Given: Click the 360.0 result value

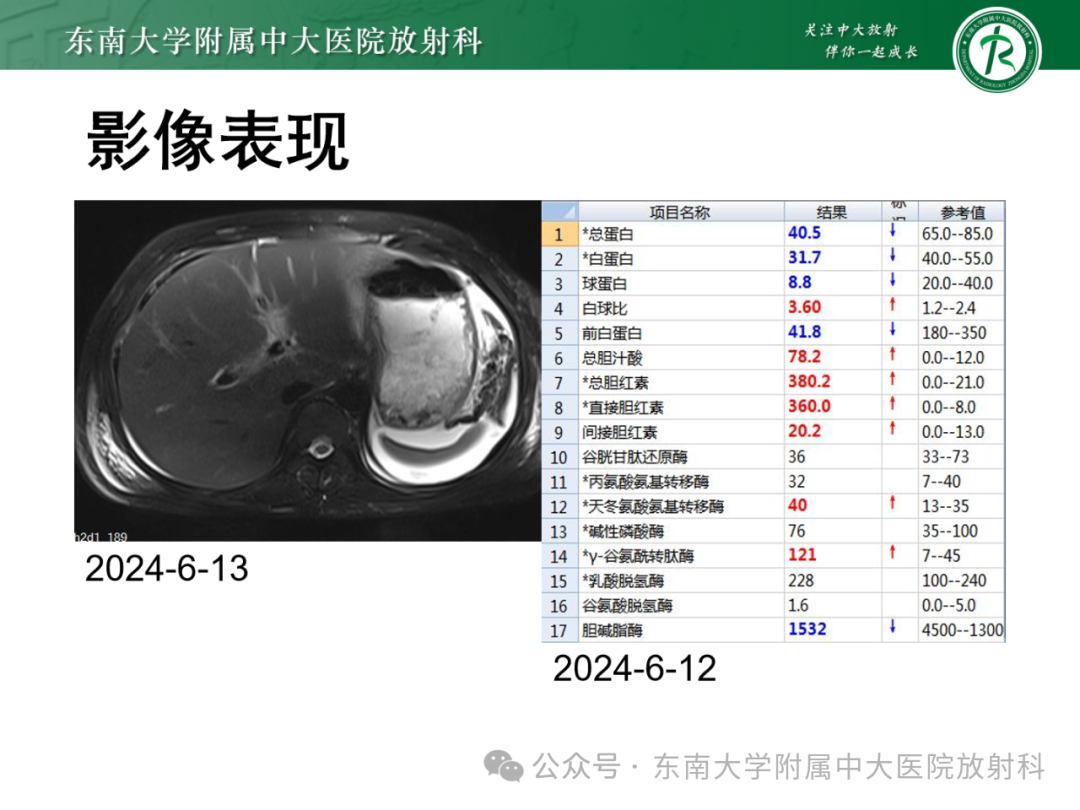Looking at the screenshot, I should 809,406.
